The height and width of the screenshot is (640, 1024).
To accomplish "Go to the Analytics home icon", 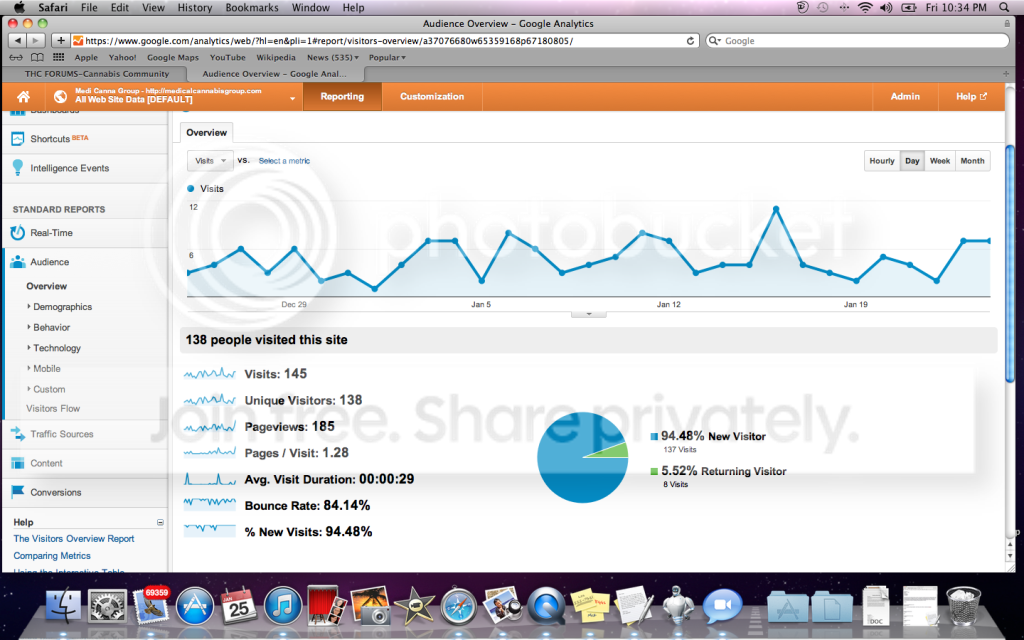I will pyautogui.click(x=24, y=97).
